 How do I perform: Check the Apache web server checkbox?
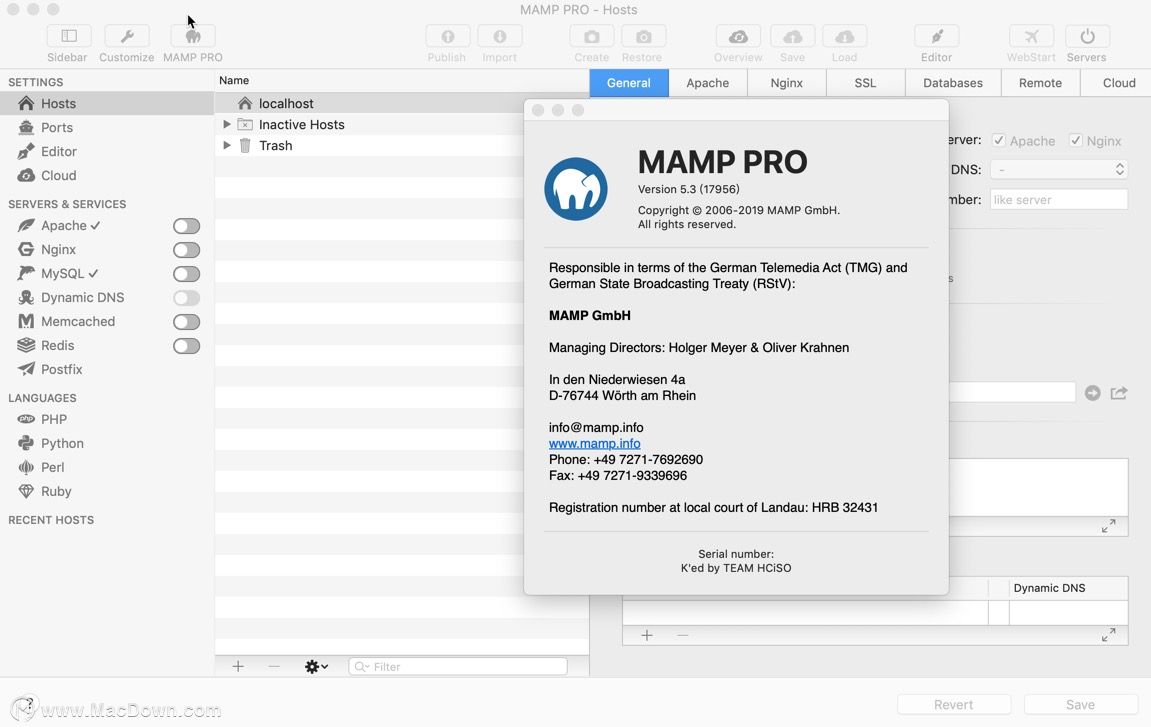tap(998, 140)
